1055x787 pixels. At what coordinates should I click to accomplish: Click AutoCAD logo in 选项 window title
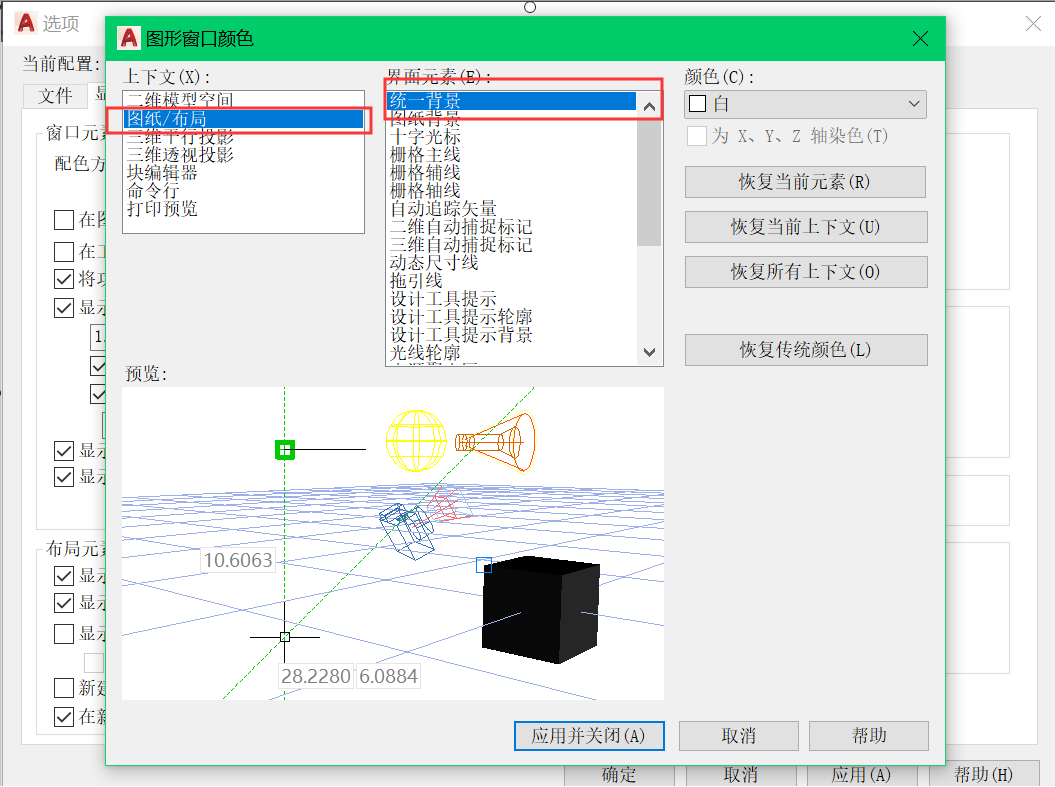(x=26, y=23)
